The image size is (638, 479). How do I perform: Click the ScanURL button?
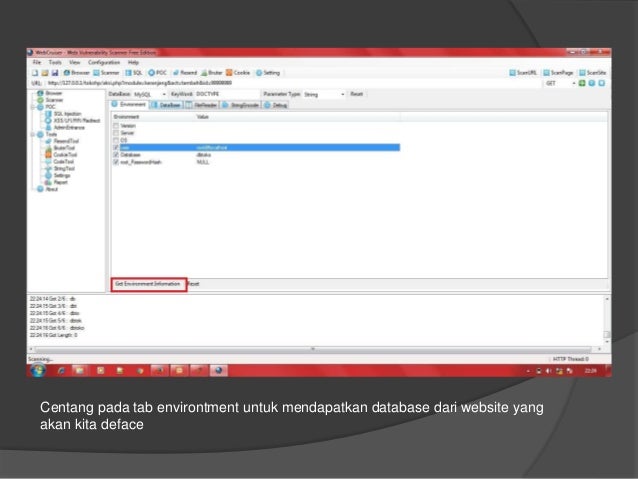pos(523,73)
